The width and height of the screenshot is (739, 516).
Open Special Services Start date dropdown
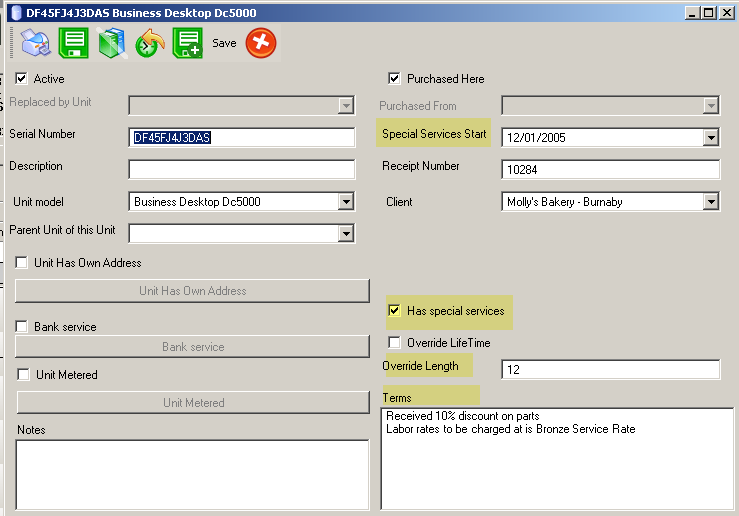pyautogui.click(x=711, y=138)
